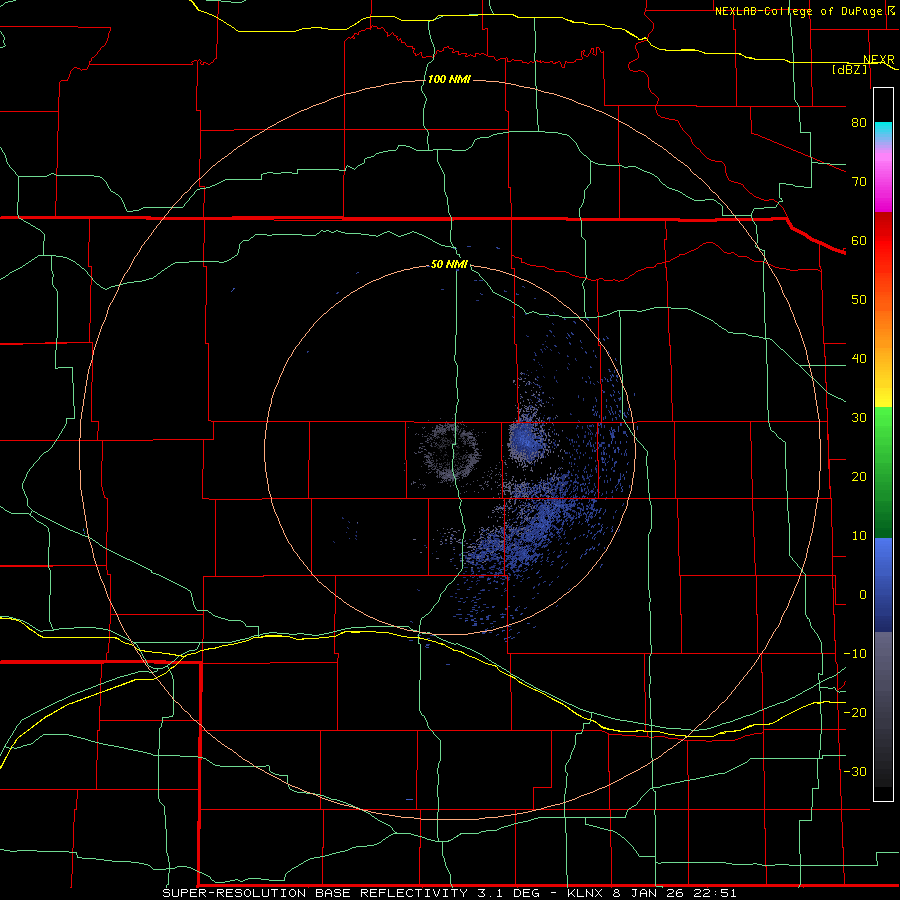
Task: Pick the yellow band of the color bar
Action: point(883,390)
